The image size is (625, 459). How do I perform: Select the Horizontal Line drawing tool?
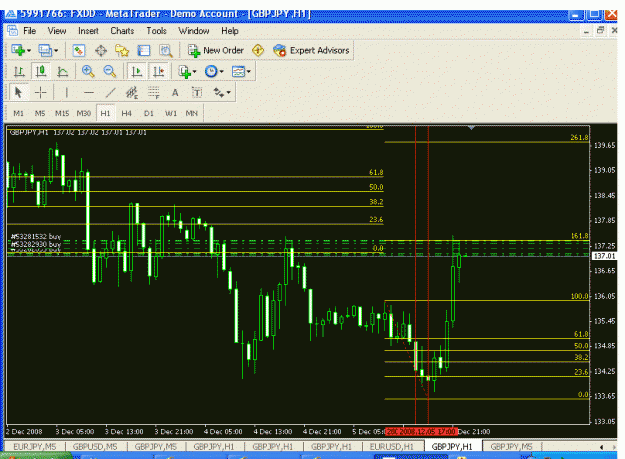tap(88, 93)
